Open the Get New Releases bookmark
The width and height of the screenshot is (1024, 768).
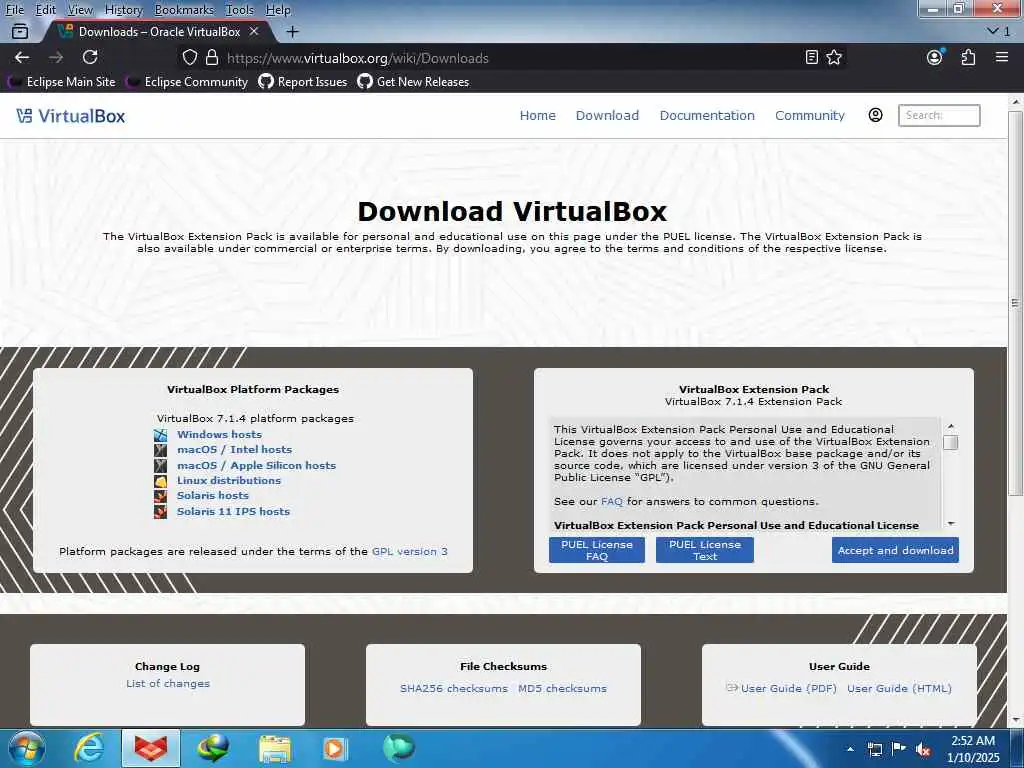tap(413, 82)
